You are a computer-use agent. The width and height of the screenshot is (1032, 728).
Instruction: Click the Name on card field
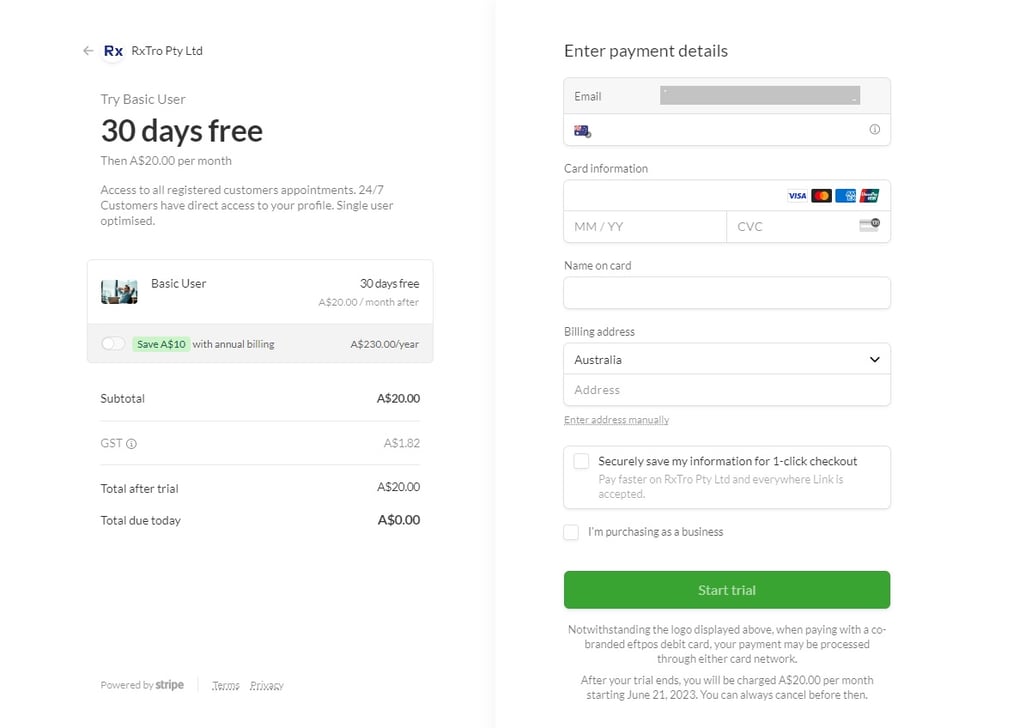726,292
